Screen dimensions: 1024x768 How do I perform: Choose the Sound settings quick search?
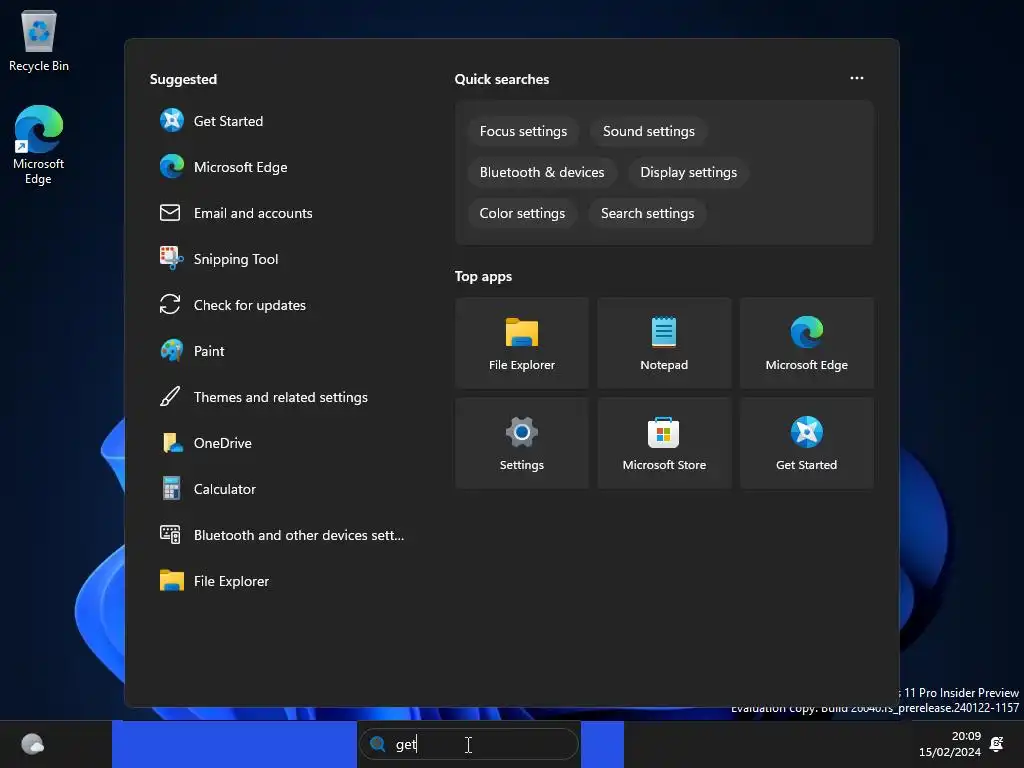(x=648, y=131)
